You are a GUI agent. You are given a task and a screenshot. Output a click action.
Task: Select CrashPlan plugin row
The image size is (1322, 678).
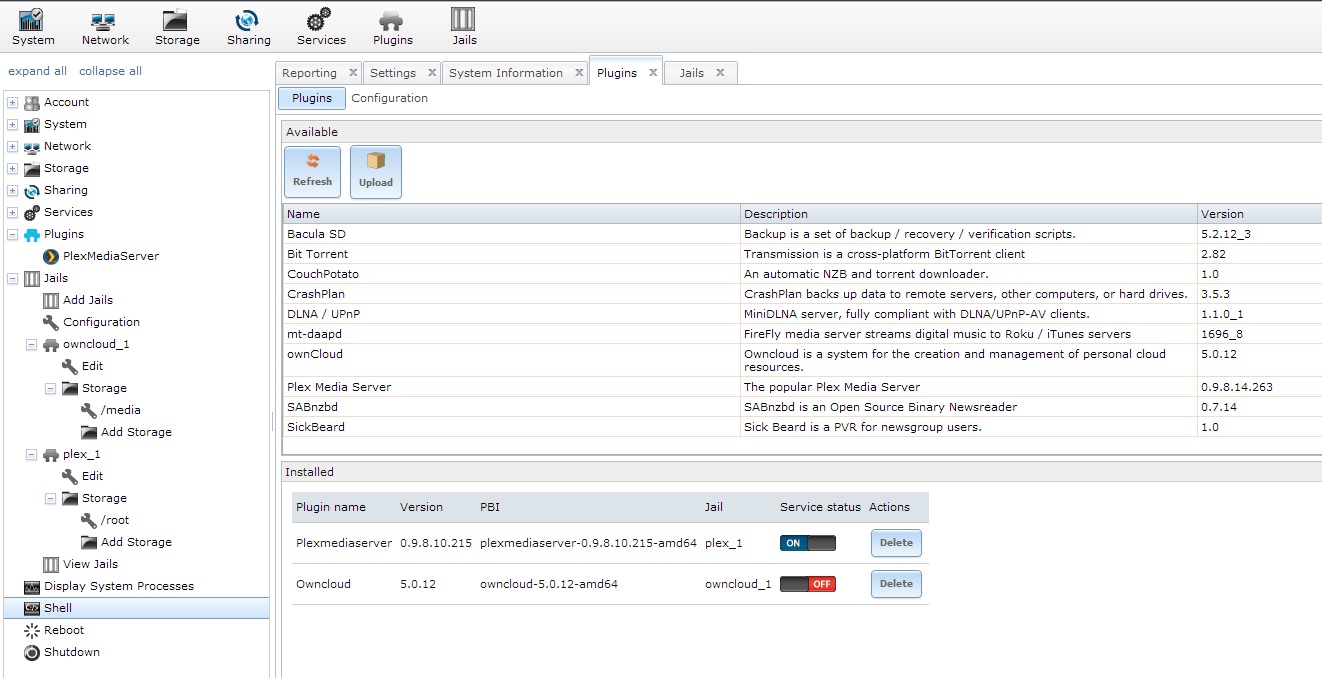point(802,294)
